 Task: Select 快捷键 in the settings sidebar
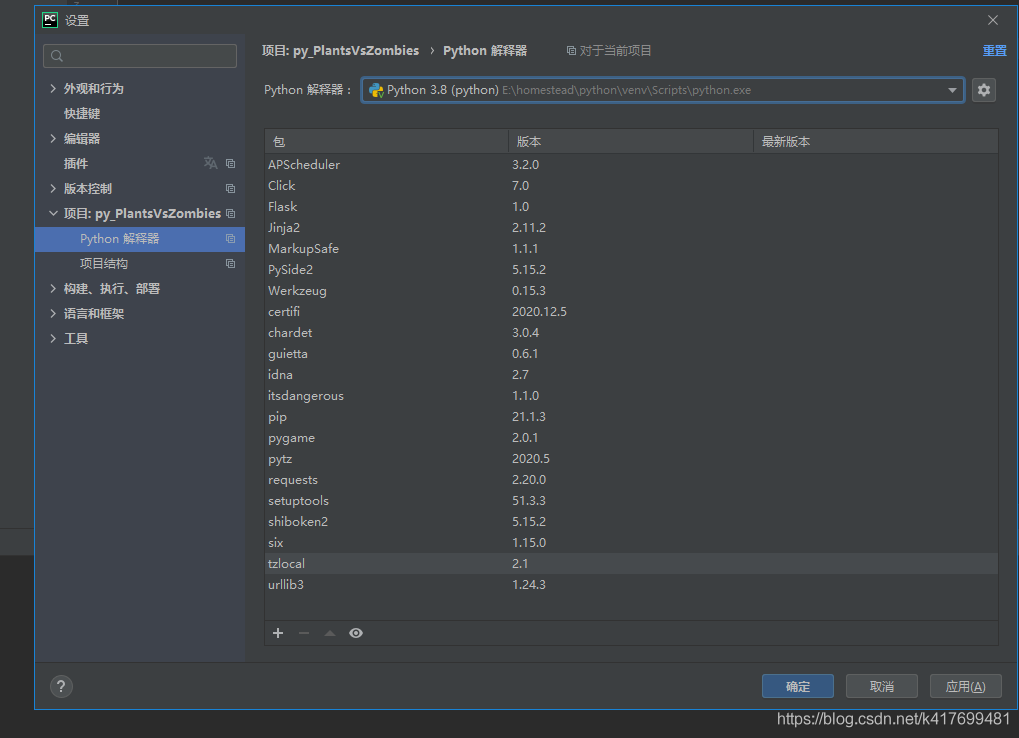pos(82,114)
